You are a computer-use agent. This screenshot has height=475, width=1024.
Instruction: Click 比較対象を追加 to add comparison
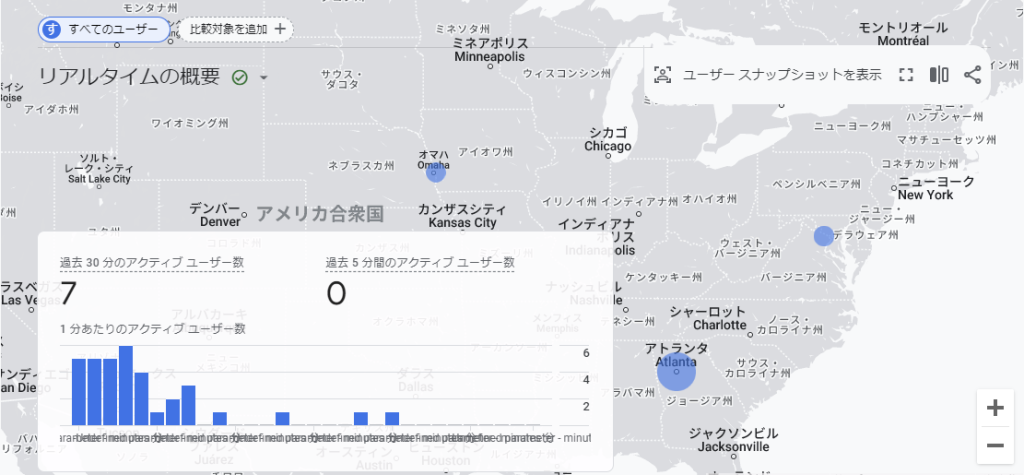tap(238, 29)
